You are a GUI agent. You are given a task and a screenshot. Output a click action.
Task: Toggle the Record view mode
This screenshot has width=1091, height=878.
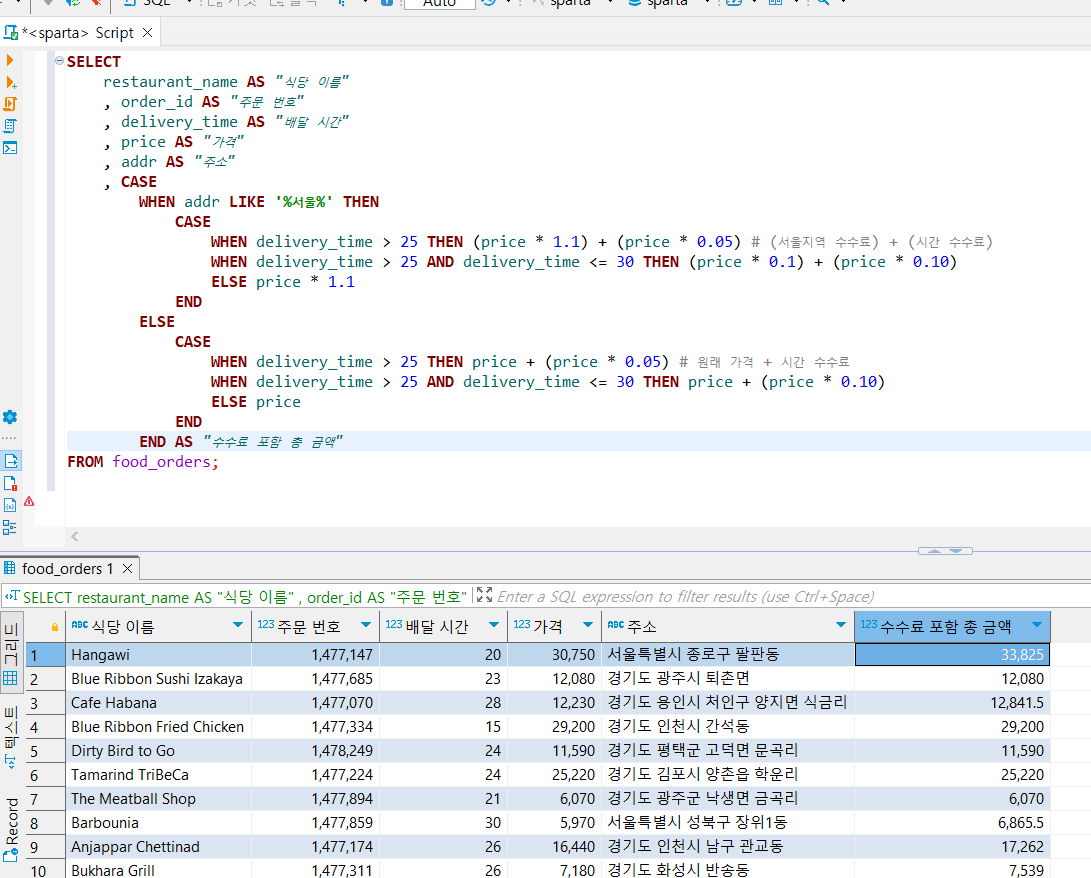pyautogui.click(x=11, y=830)
